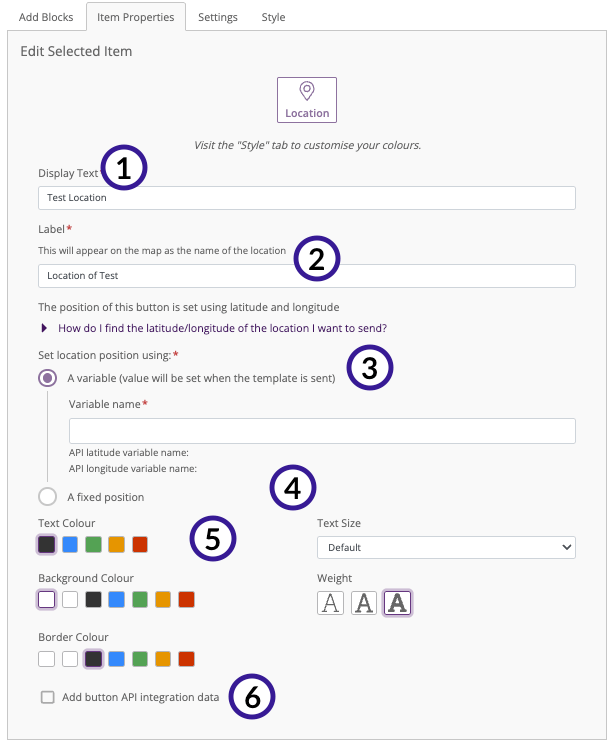Choose the fixed position radio option
This screenshot has height=749, width=613.
[47, 497]
